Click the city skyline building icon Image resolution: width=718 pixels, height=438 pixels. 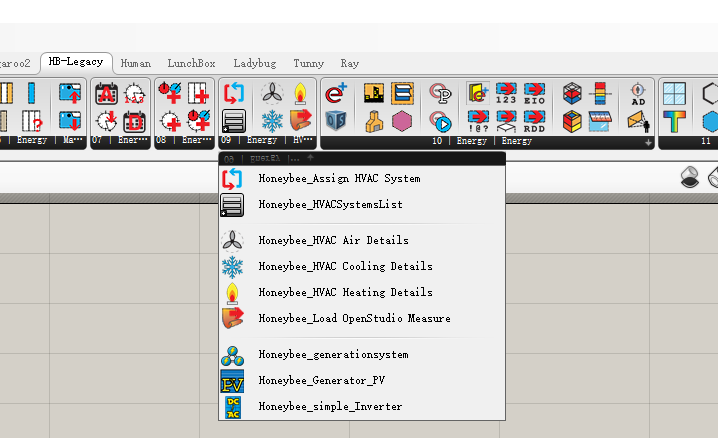click(x=374, y=94)
